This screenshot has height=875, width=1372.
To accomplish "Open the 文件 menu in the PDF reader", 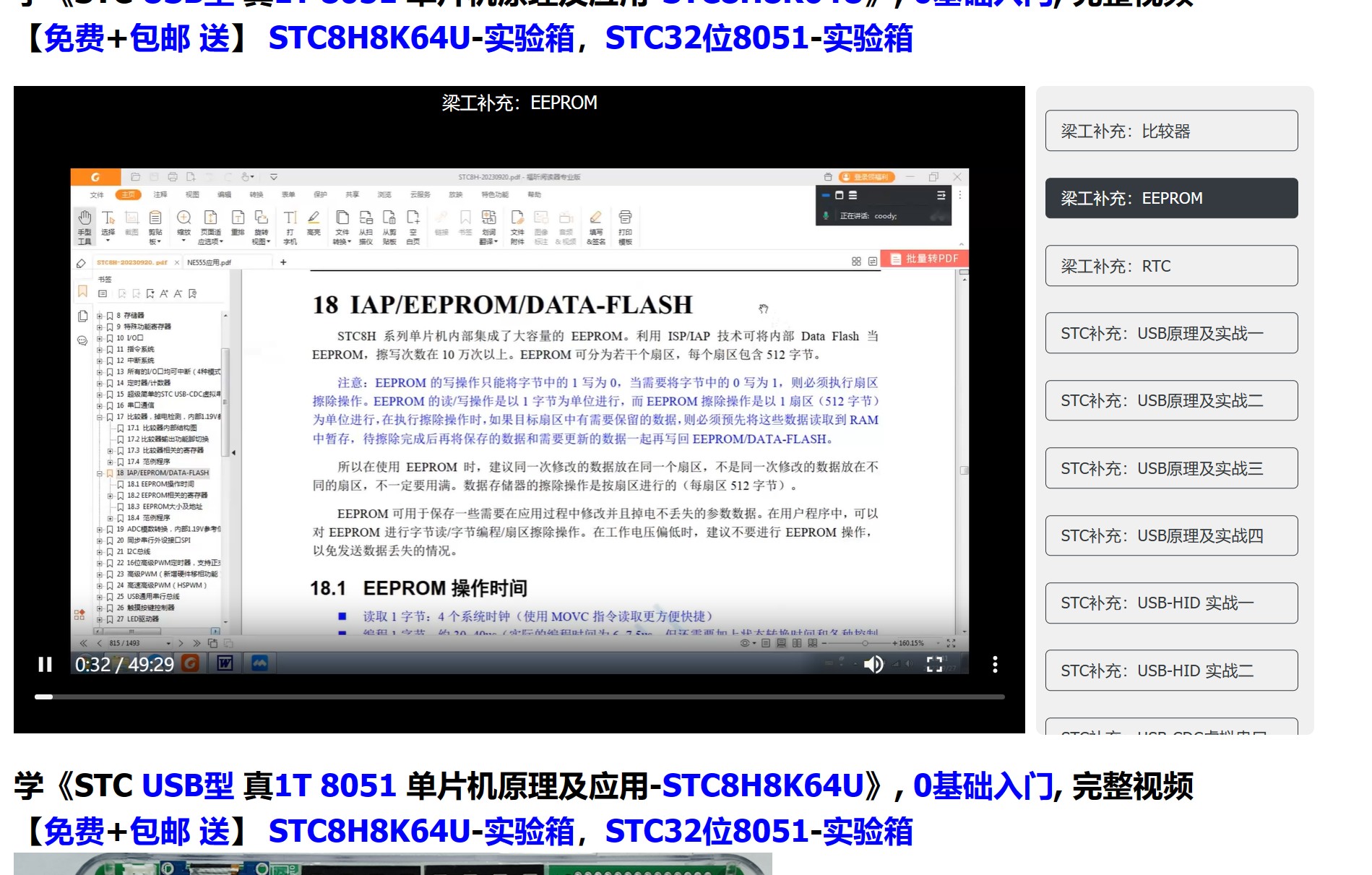I will [97, 194].
